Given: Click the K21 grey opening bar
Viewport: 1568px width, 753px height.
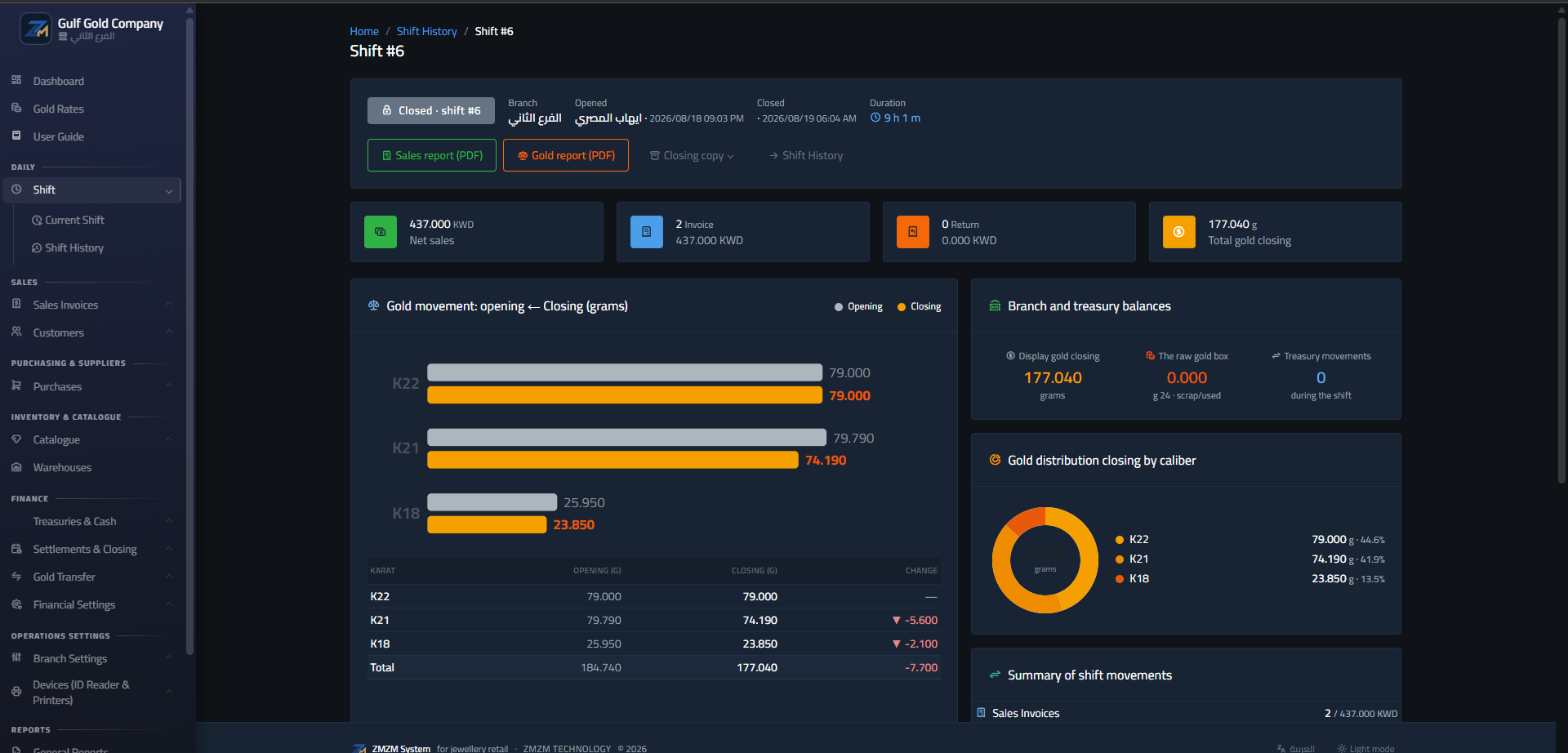Looking at the screenshot, I should [x=626, y=438].
